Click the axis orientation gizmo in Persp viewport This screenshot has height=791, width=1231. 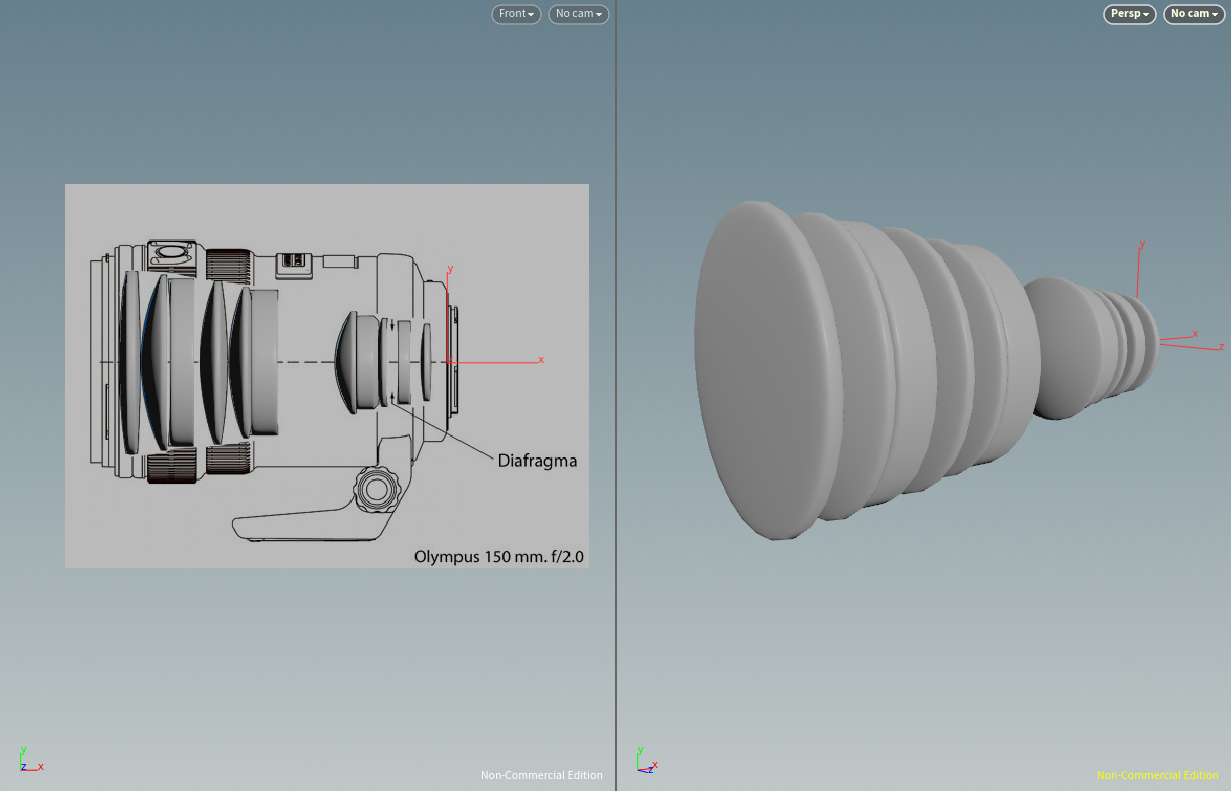pyautogui.click(x=646, y=762)
